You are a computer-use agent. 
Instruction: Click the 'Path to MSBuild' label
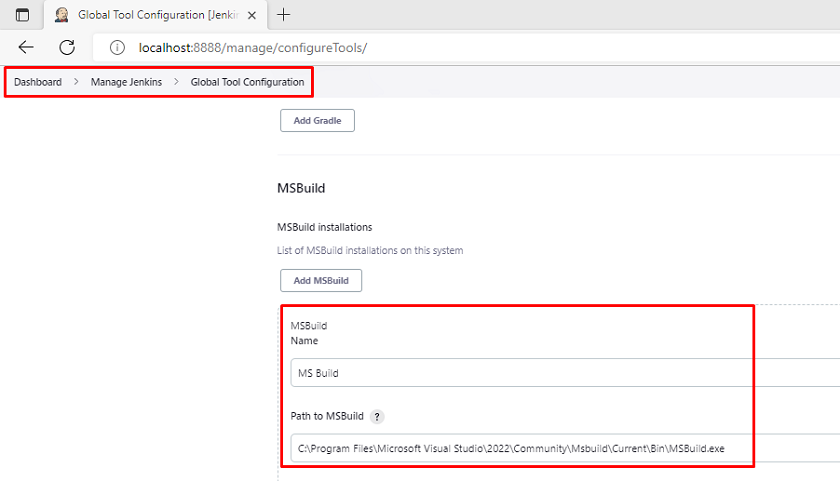pos(327,416)
